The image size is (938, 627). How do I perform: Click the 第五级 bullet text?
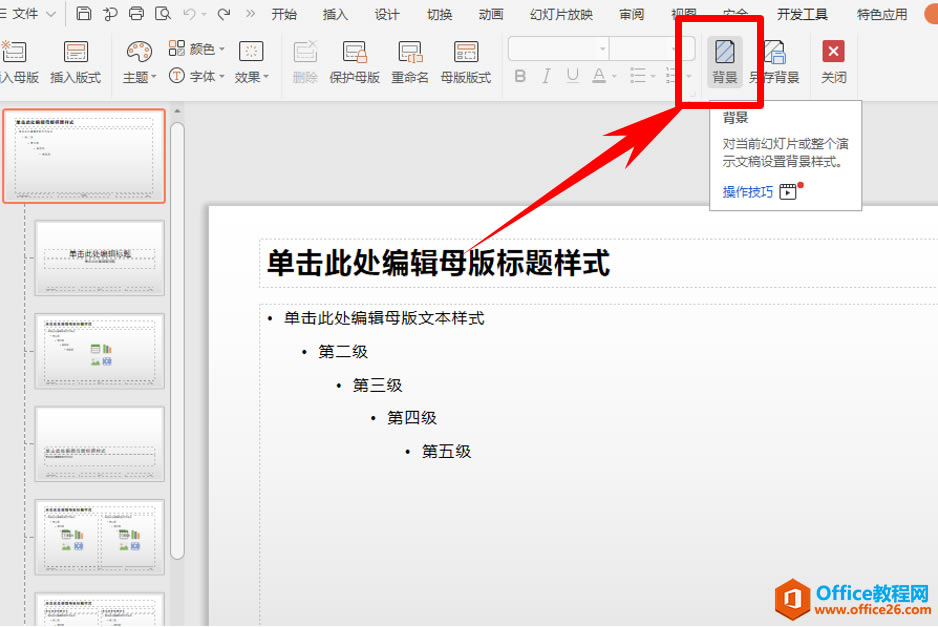(x=446, y=451)
